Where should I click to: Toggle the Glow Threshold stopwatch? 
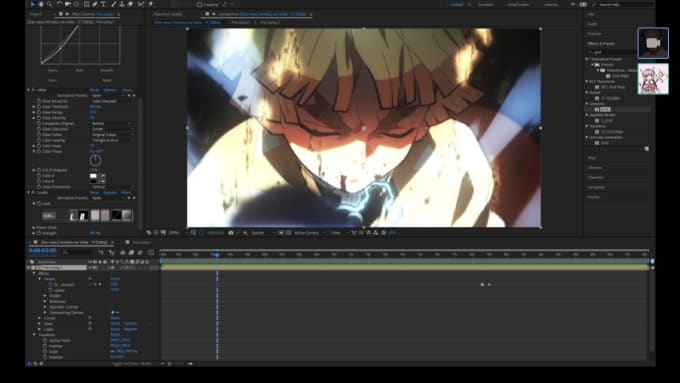[39, 106]
